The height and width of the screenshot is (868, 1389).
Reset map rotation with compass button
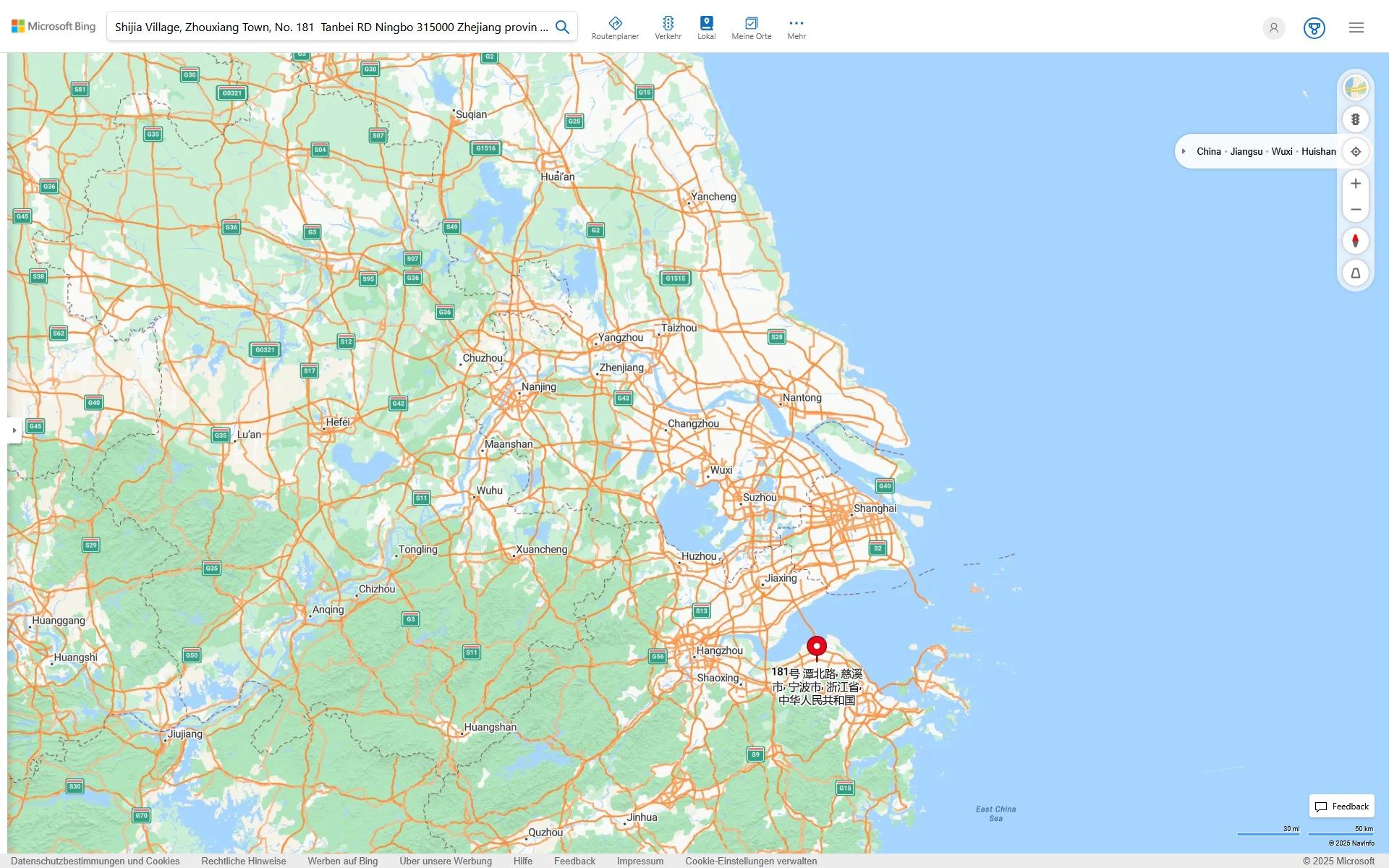(1356, 241)
